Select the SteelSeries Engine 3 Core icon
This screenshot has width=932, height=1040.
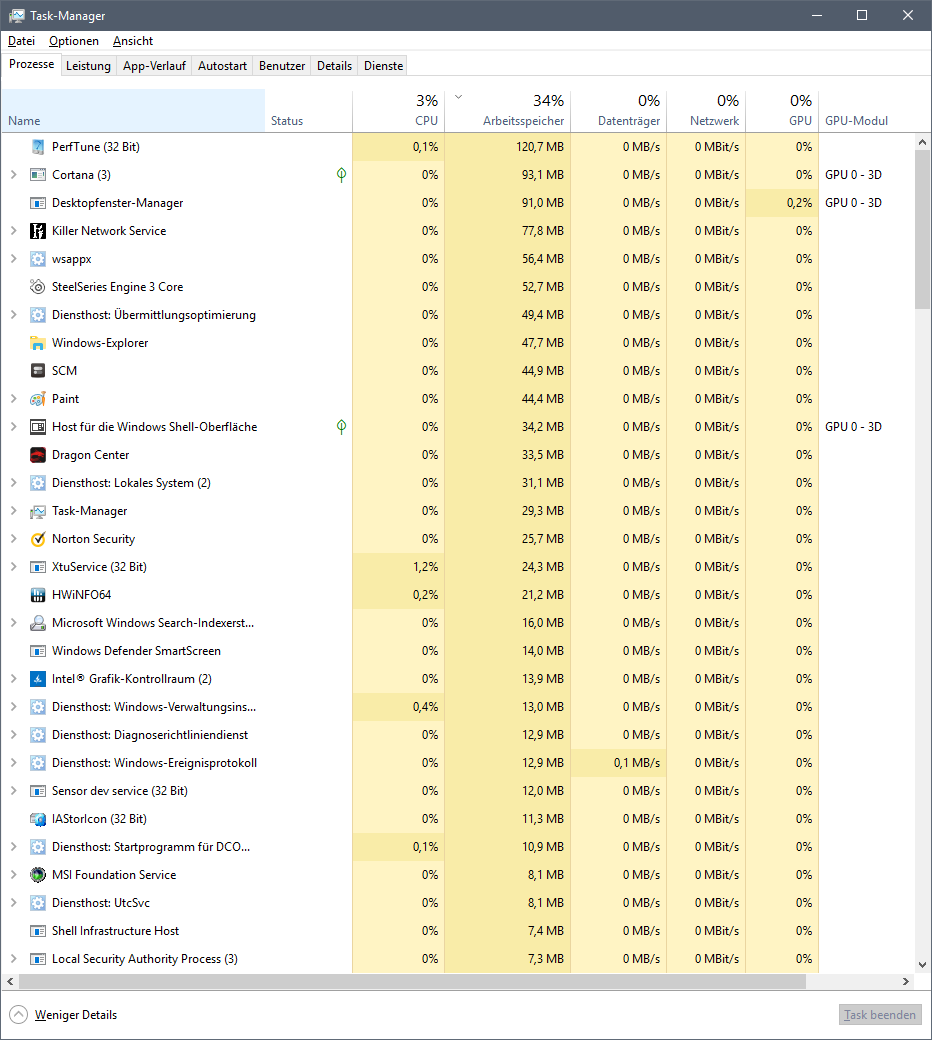coord(38,287)
